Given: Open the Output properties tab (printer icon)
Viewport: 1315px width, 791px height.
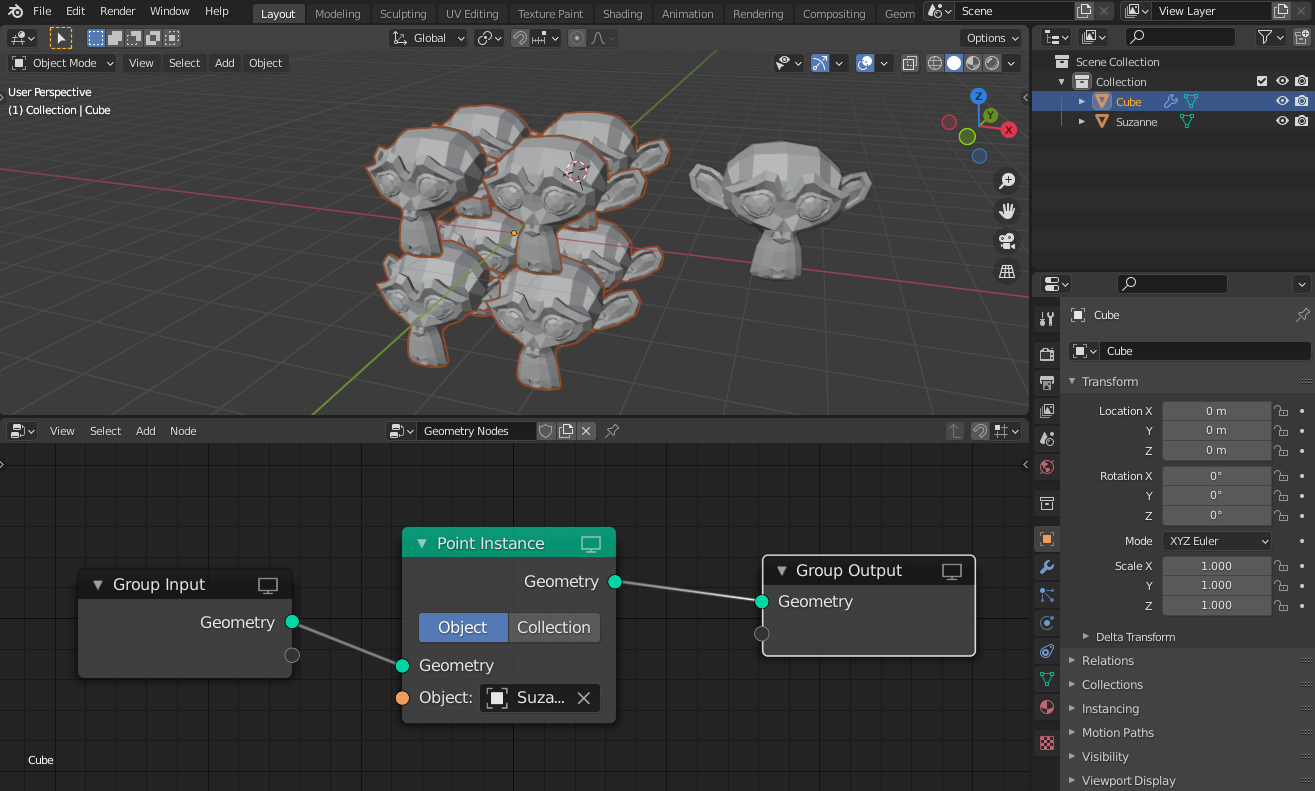Looking at the screenshot, I should pos(1047,383).
